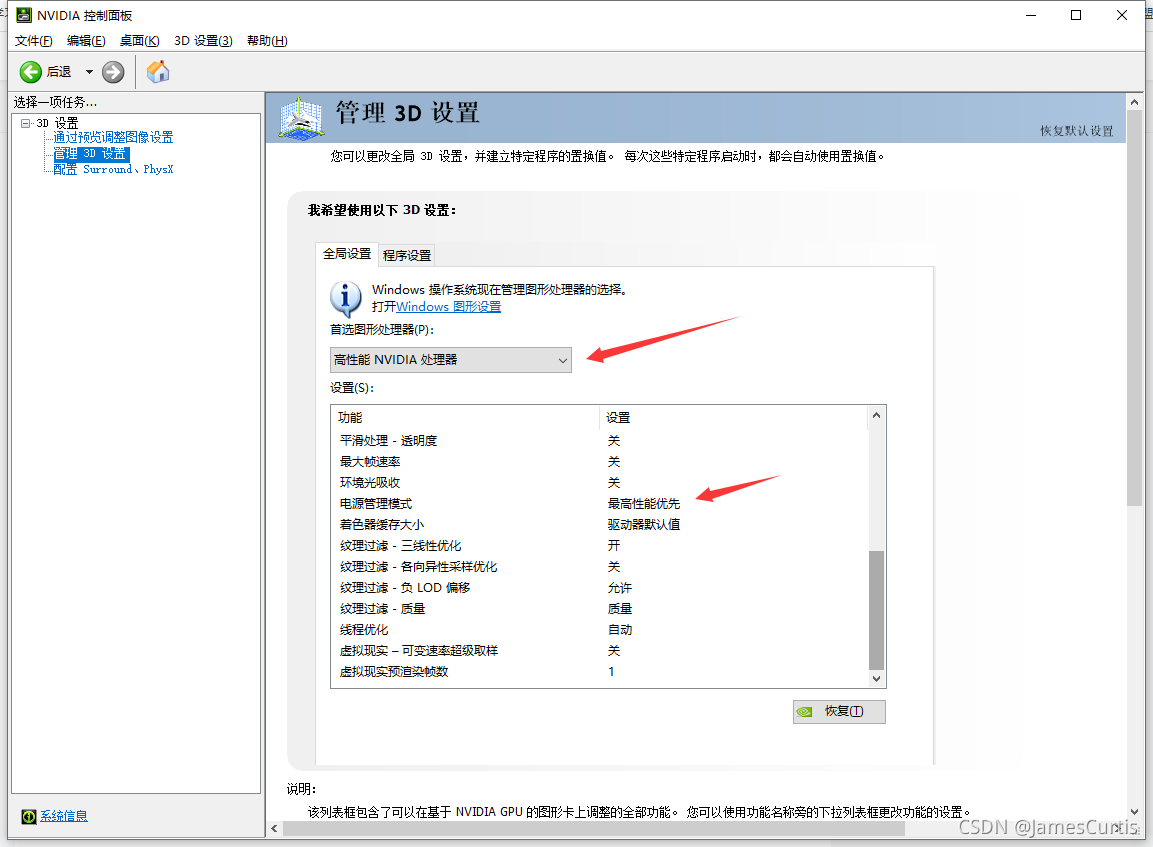
Task: Click the 恢复(T) button
Action: [839, 712]
